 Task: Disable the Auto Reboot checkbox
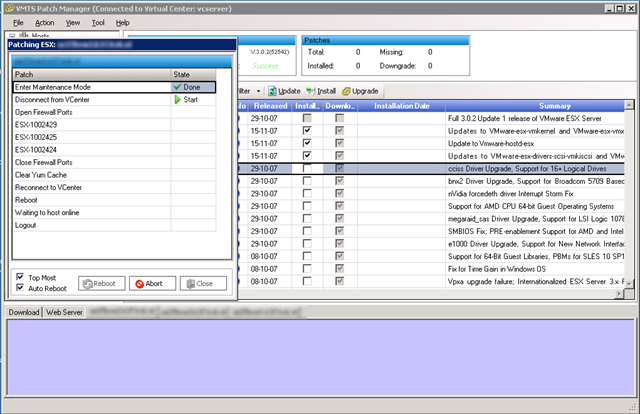tap(22, 288)
